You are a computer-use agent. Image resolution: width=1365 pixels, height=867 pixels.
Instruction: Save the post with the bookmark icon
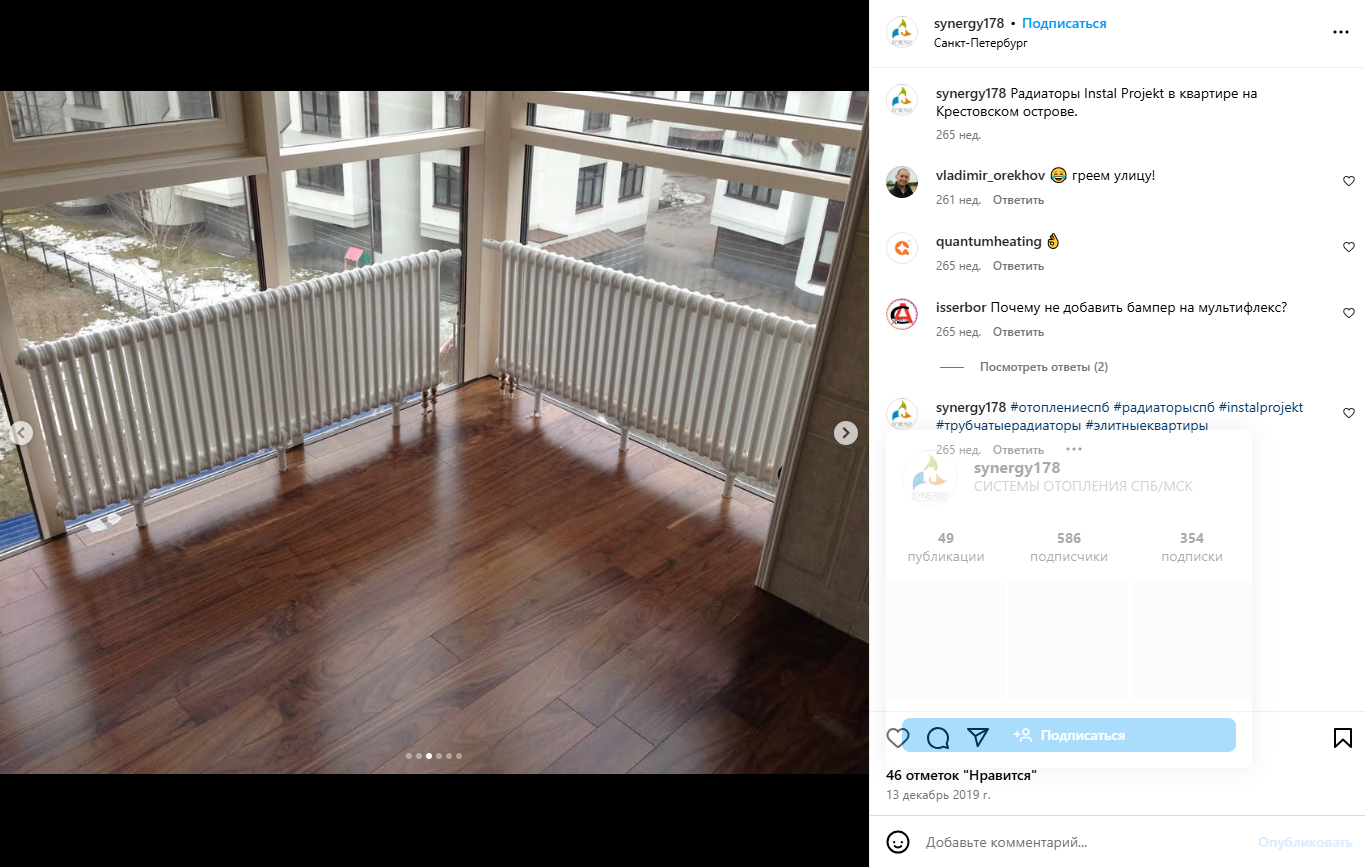(1342, 738)
